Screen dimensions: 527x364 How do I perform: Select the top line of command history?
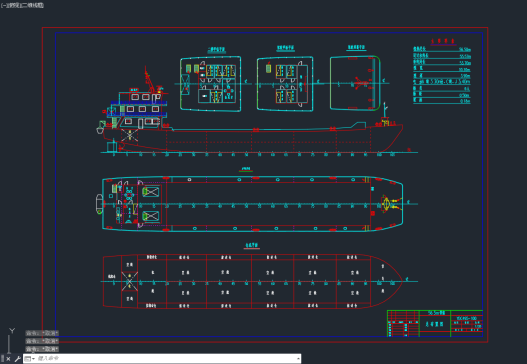42,333
